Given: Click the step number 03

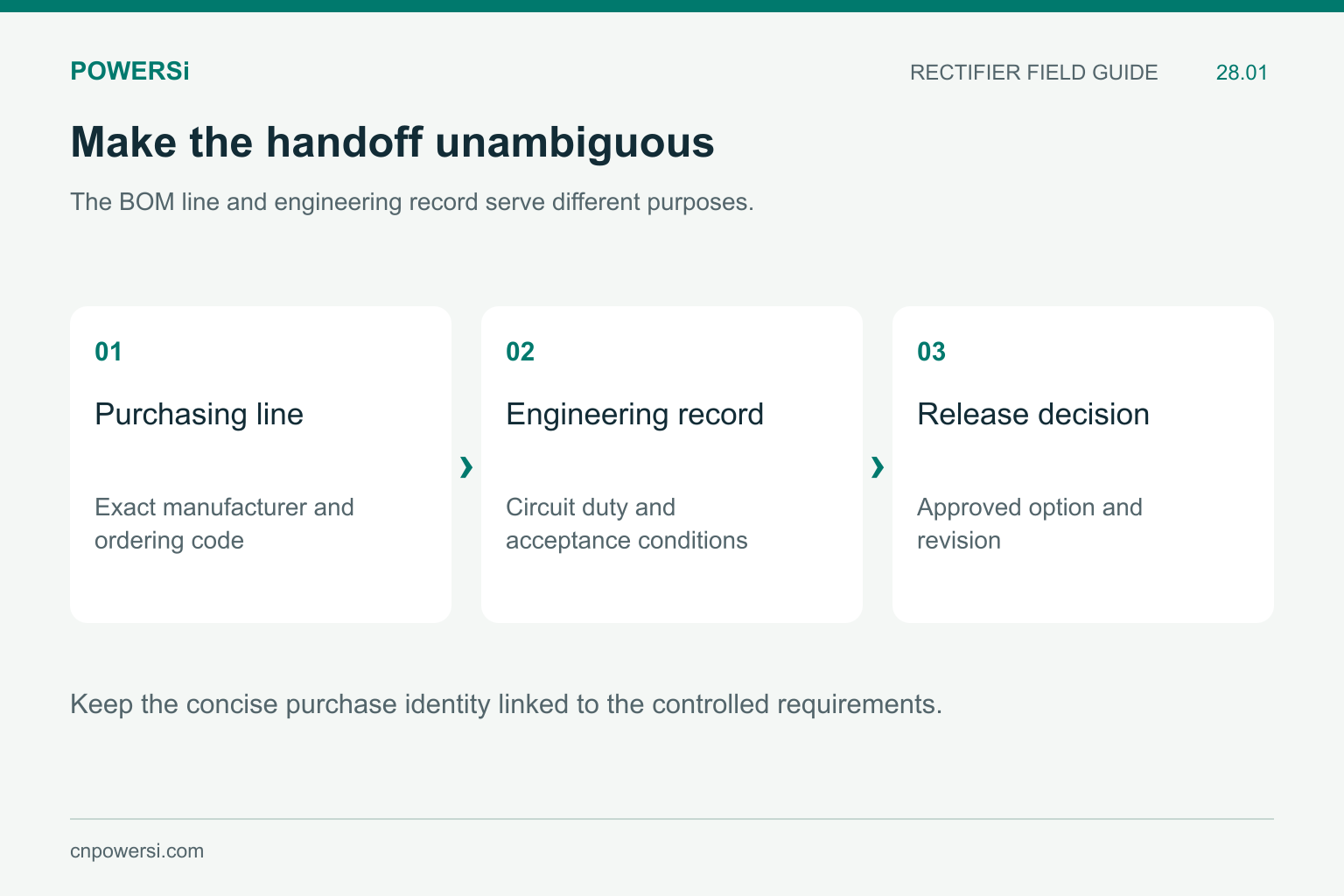Looking at the screenshot, I should point(931,352).
